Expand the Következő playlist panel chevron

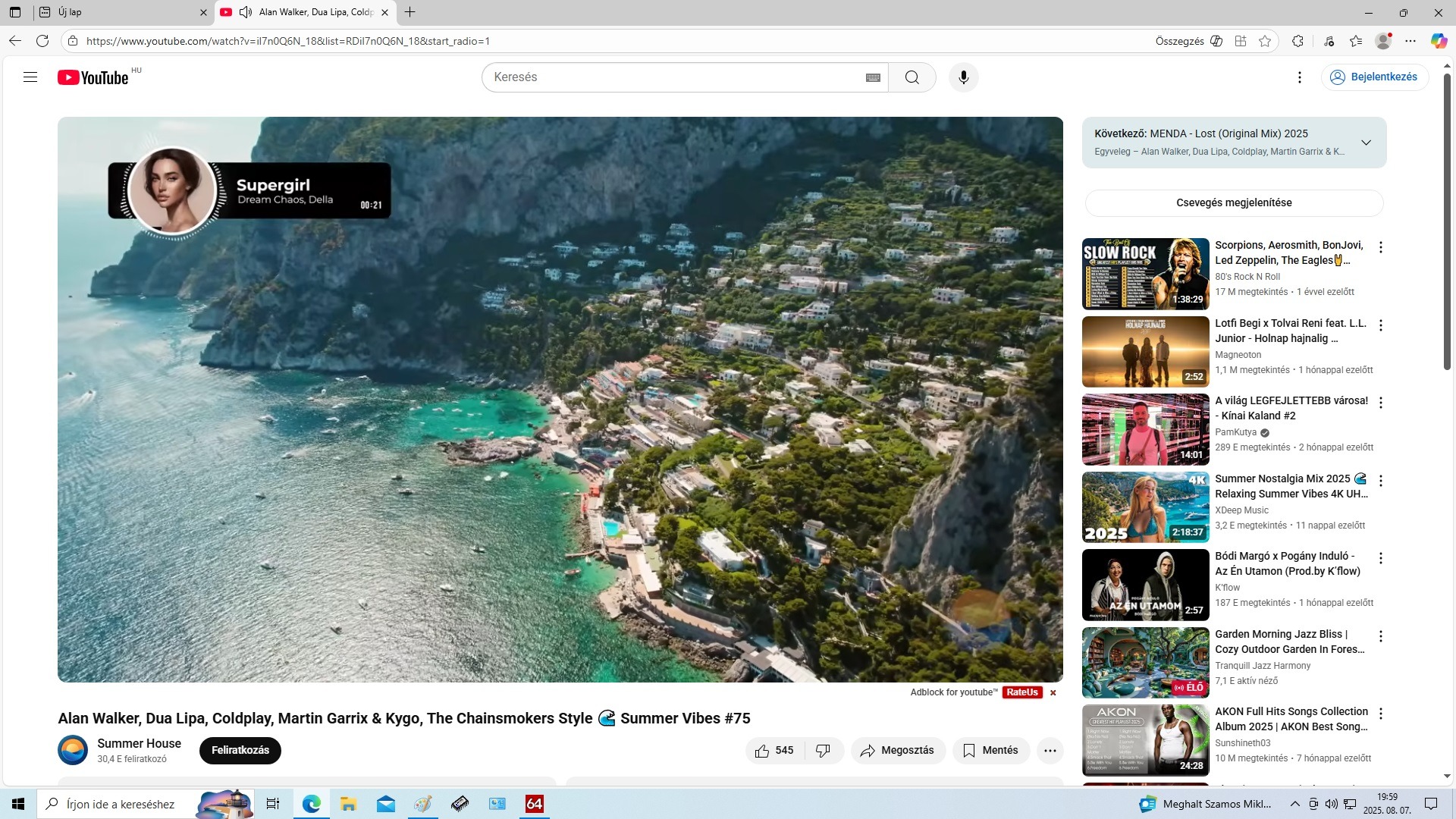coord(1366,143)
